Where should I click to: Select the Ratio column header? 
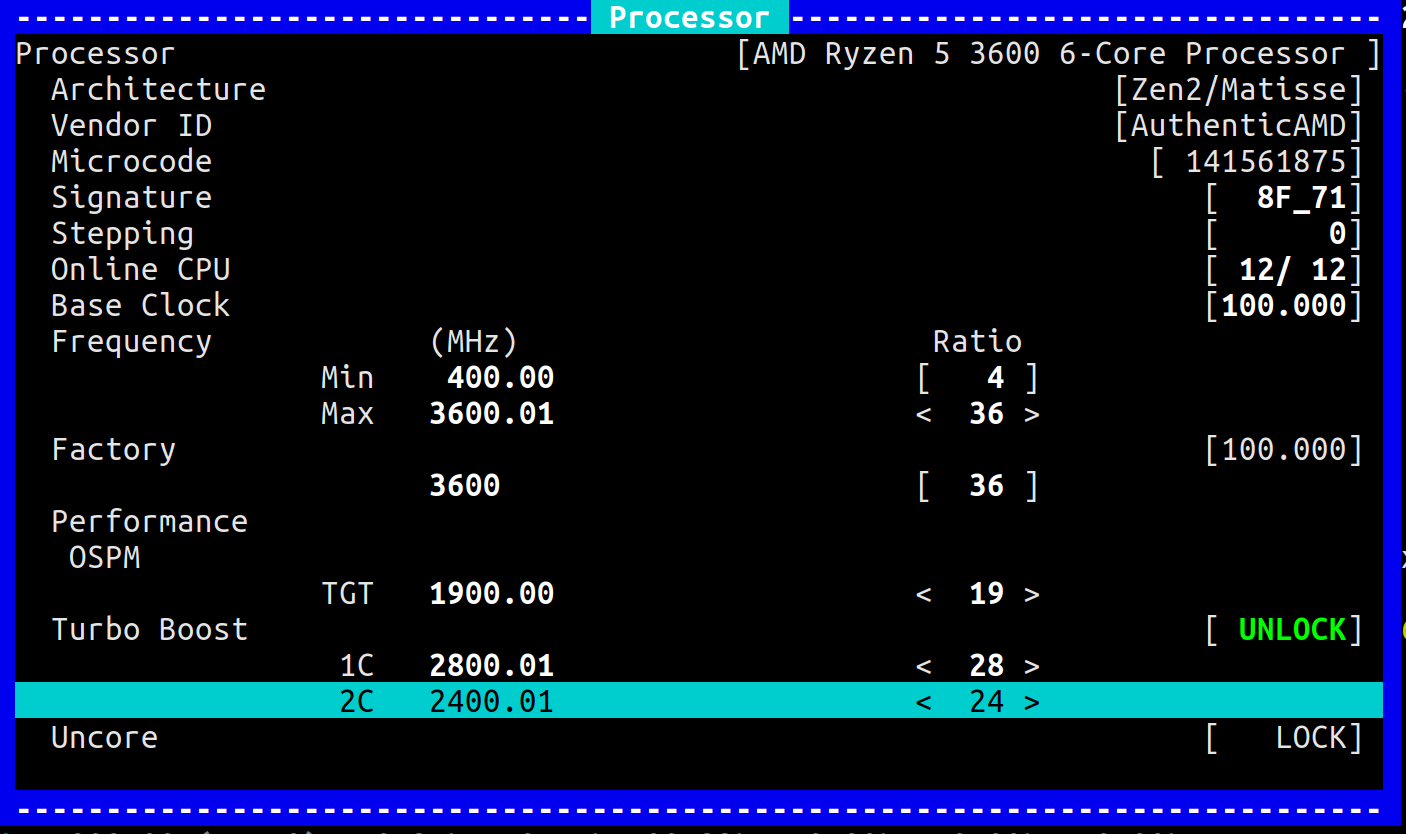point(977,342)
